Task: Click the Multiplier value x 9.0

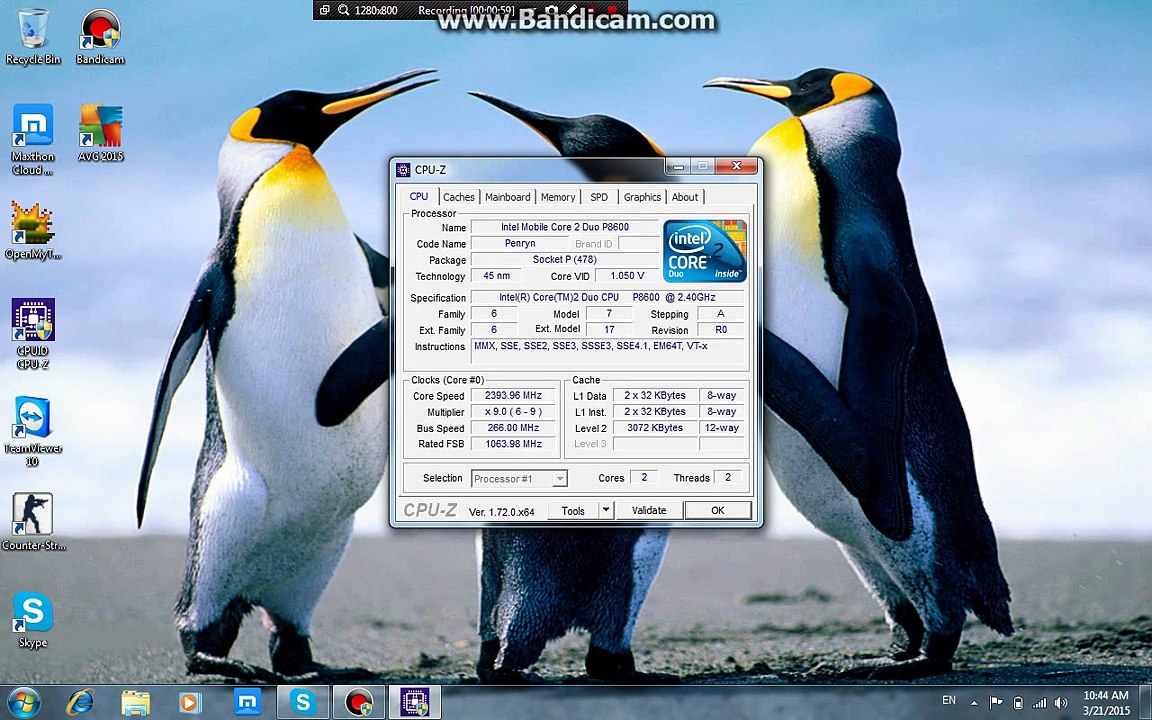Action: click(x=513, y=411)
